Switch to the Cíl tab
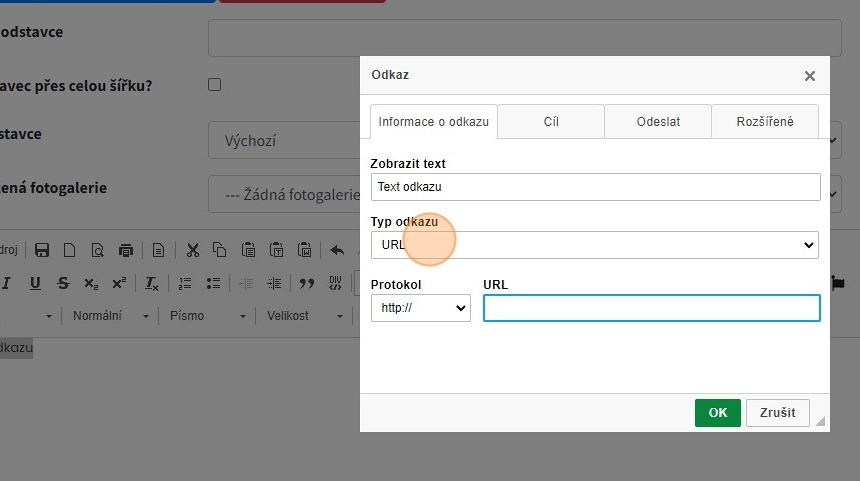 pos(551,122)
